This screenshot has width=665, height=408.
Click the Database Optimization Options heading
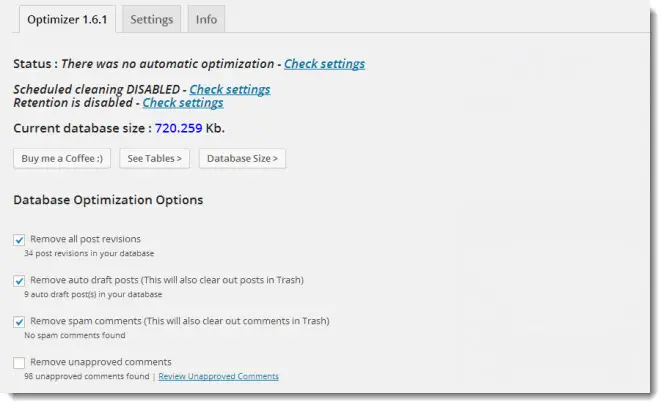[108, 200]
